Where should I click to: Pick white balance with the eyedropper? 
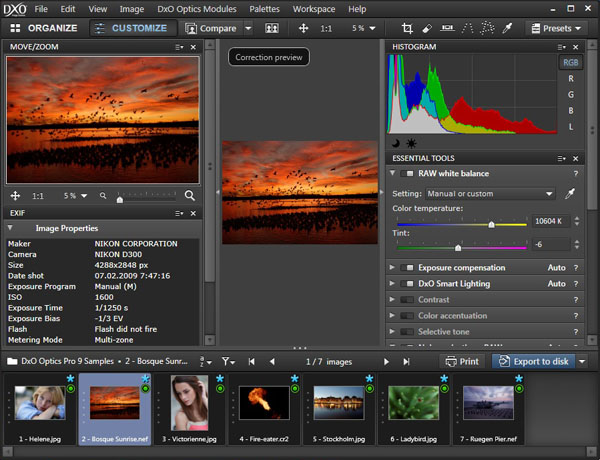(570, 194)
